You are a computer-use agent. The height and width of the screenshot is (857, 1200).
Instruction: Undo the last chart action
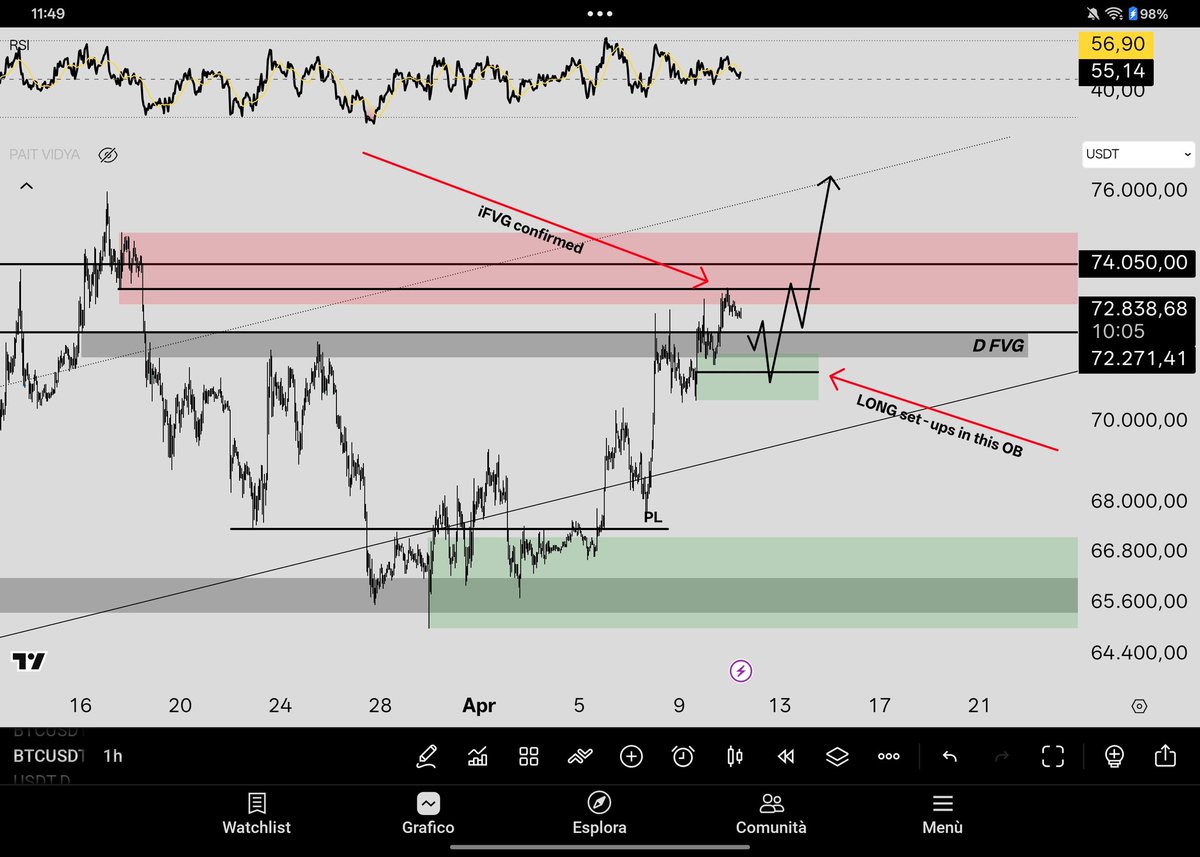point(950,756)
